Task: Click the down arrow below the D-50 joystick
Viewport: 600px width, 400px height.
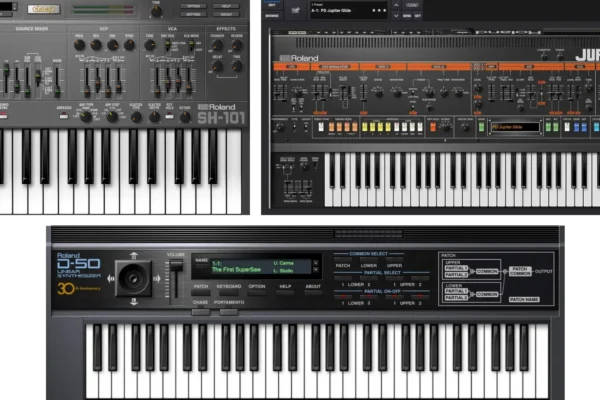Action: click(x=134, y=302)
